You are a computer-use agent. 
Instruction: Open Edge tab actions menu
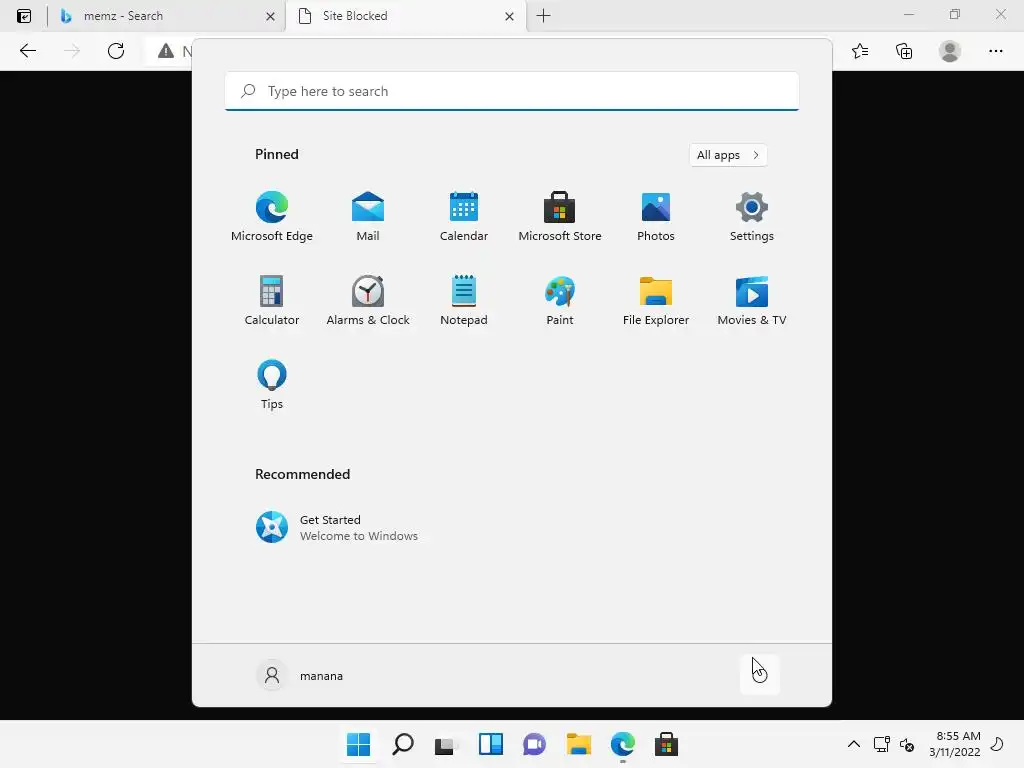coord(24,16)
